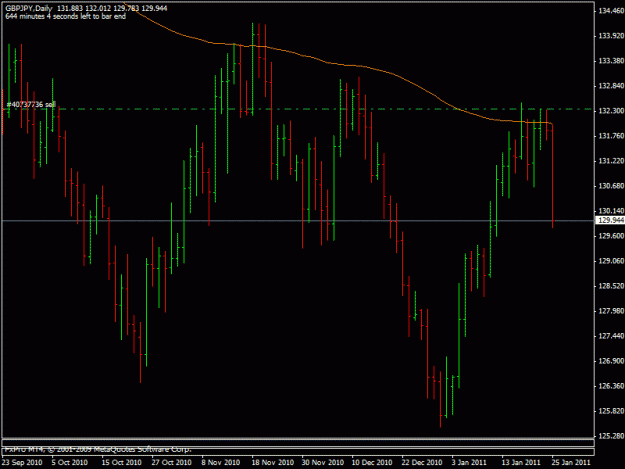Screen dimensions: 625x469
Task: Select the '#40737736 sell' order label
Action: click(x=31, y=105)
